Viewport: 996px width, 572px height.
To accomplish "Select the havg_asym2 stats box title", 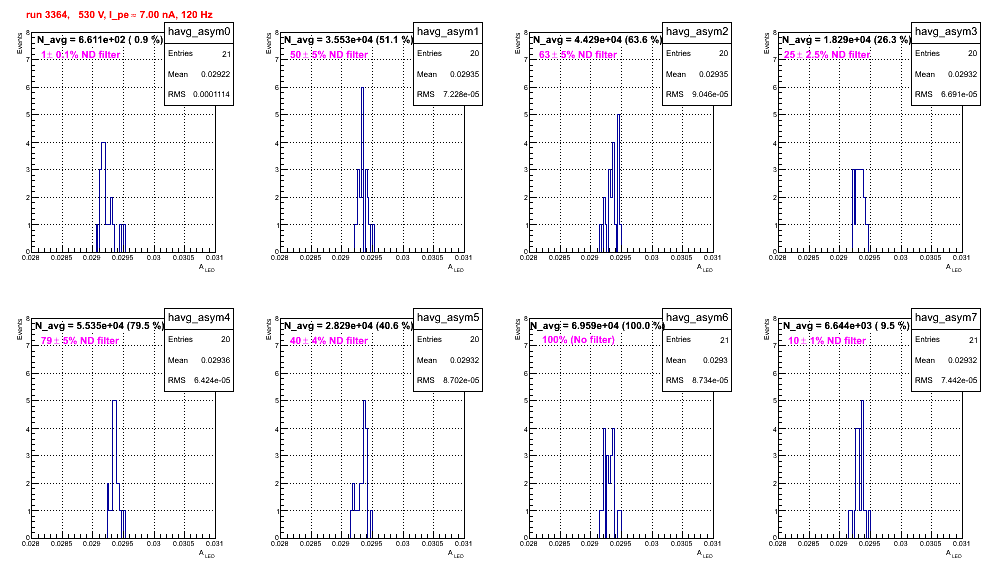I will click(697, 32).
